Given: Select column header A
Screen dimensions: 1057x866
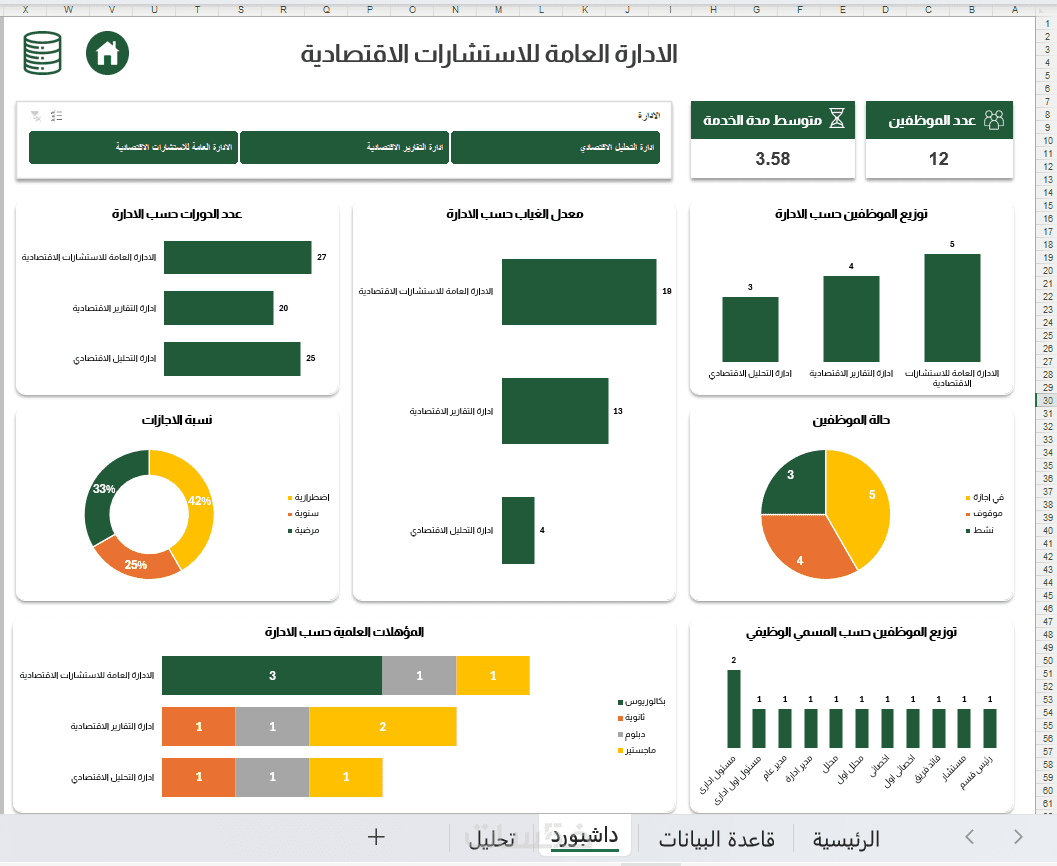Looking at the screenshot, I should point(1015,9).
